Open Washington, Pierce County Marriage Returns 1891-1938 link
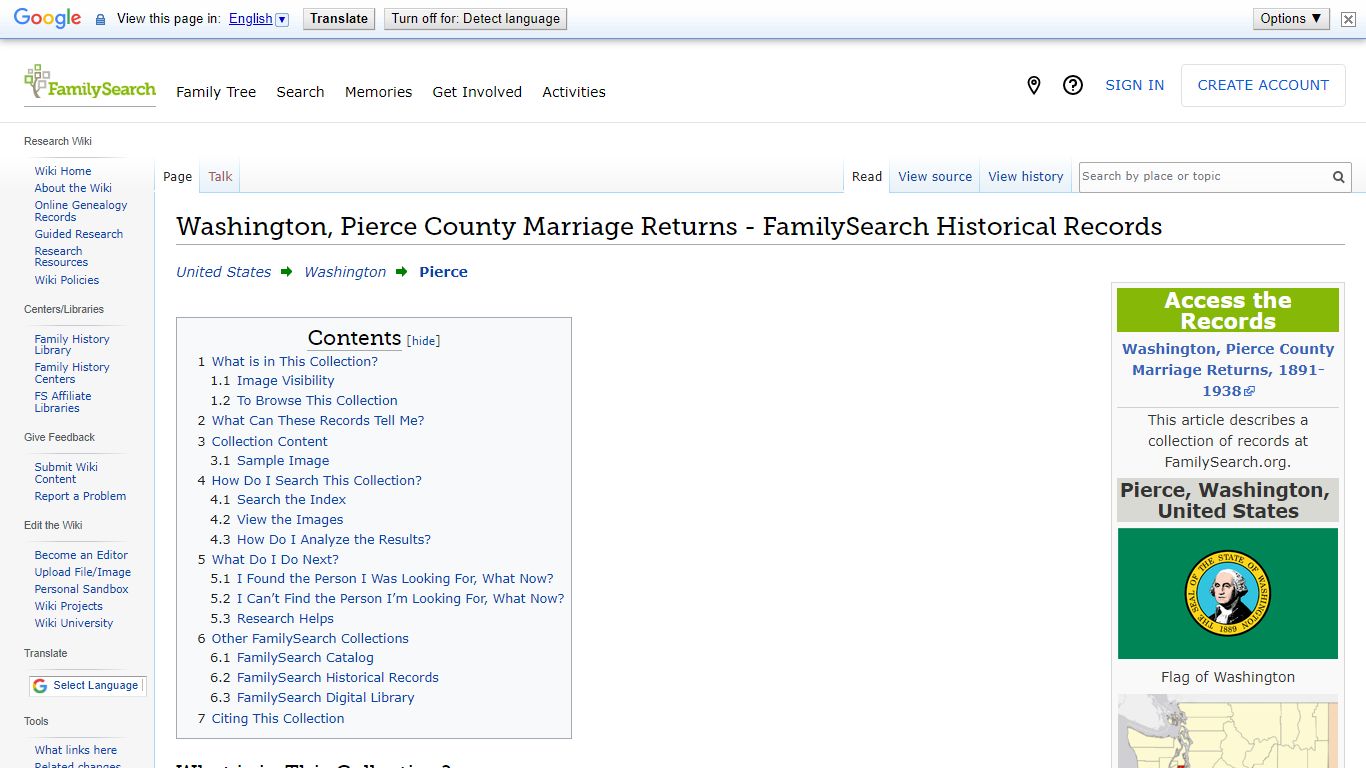 1228,370
